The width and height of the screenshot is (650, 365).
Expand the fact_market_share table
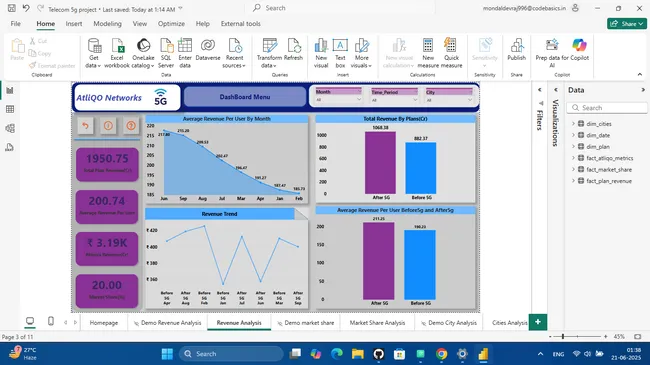[x=573, y=170]
